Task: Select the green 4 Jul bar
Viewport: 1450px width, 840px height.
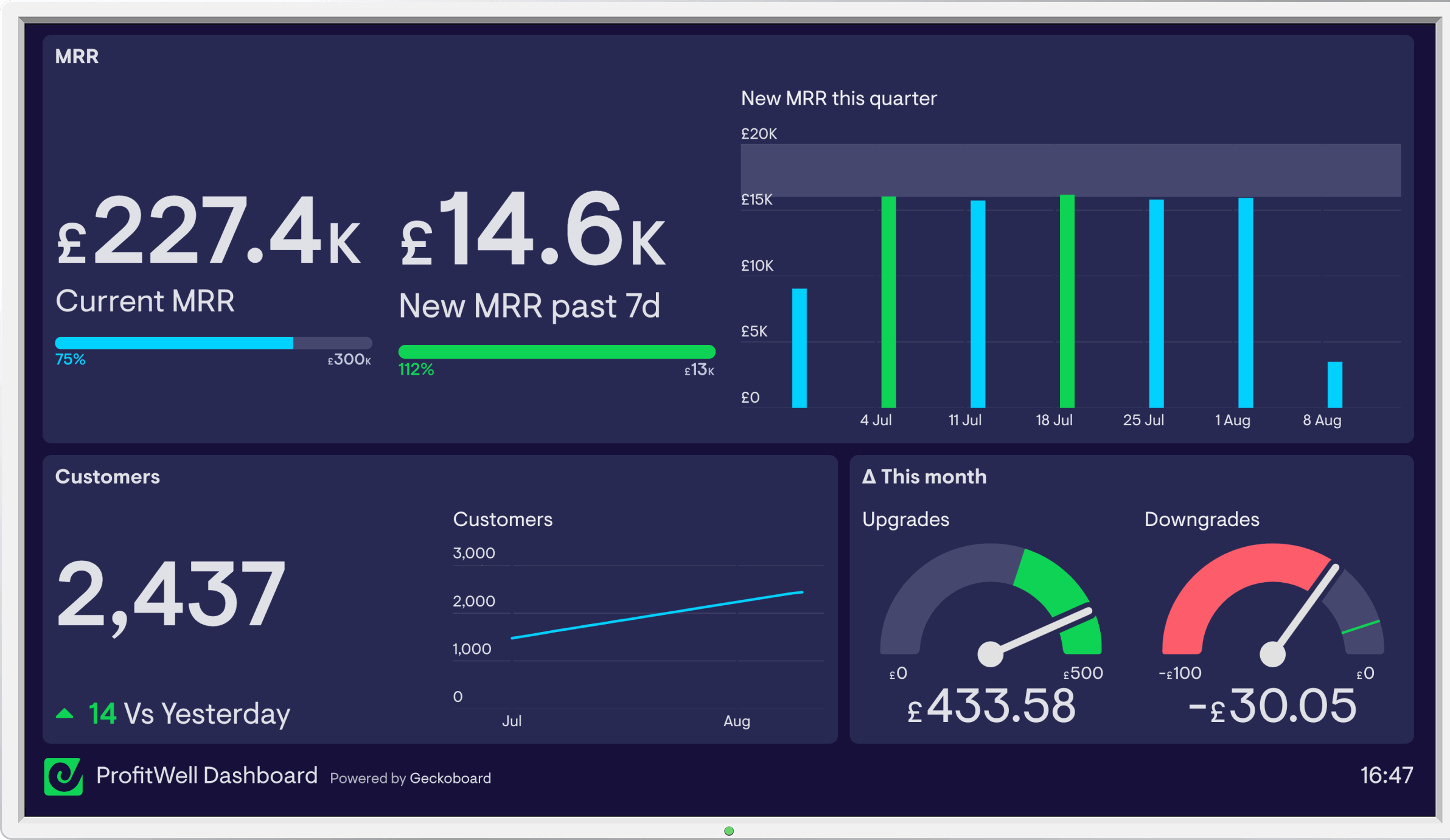Action: [x=888, y=302]
